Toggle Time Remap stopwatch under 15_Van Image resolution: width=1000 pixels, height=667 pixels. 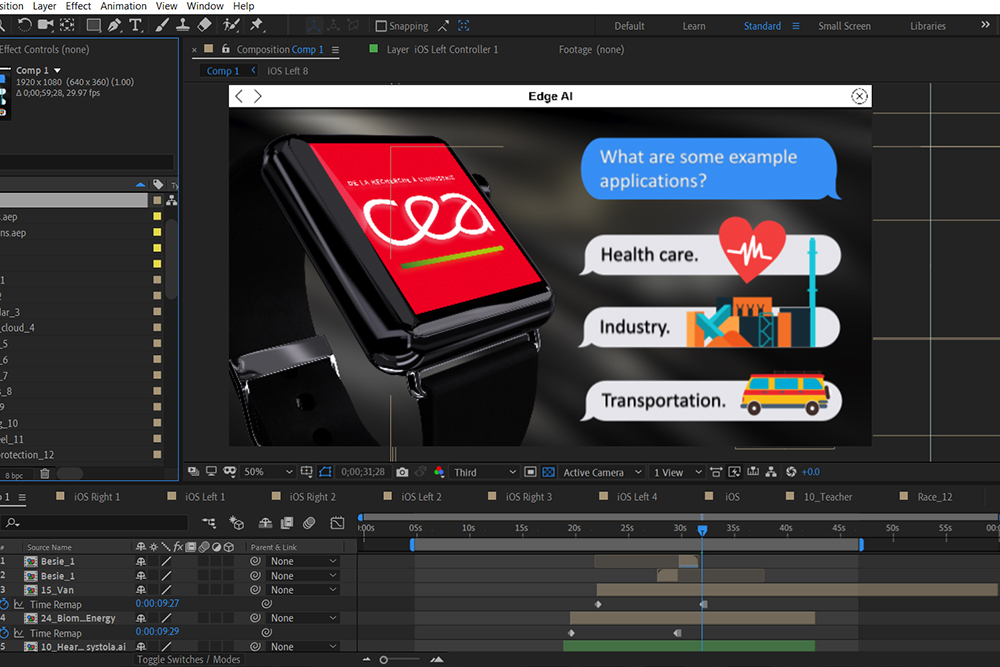click(4, 604)
